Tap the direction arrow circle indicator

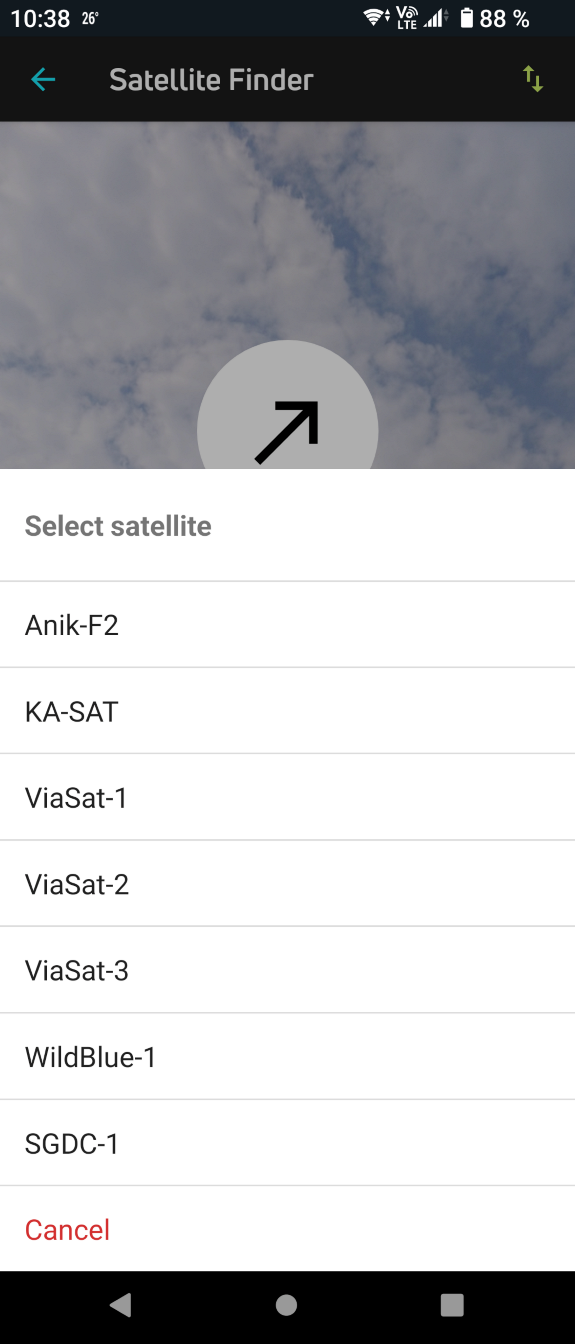[288, 405]
